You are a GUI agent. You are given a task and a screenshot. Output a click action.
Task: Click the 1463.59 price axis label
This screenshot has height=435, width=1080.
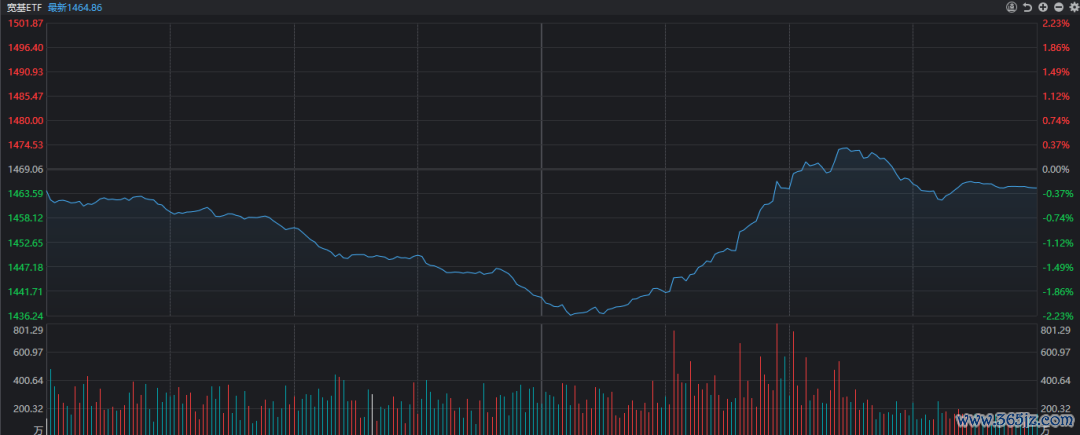click(25, 194)
